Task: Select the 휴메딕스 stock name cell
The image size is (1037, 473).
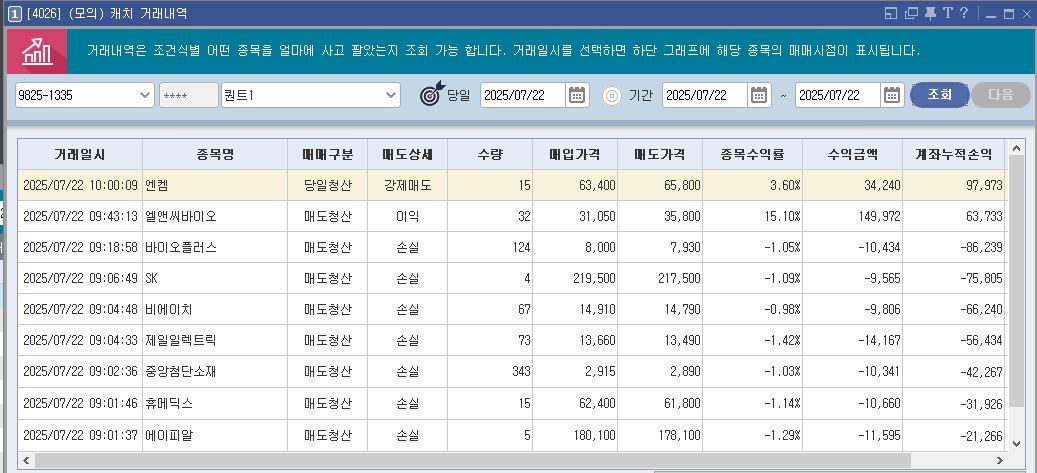Action: (x=215, y=402)
